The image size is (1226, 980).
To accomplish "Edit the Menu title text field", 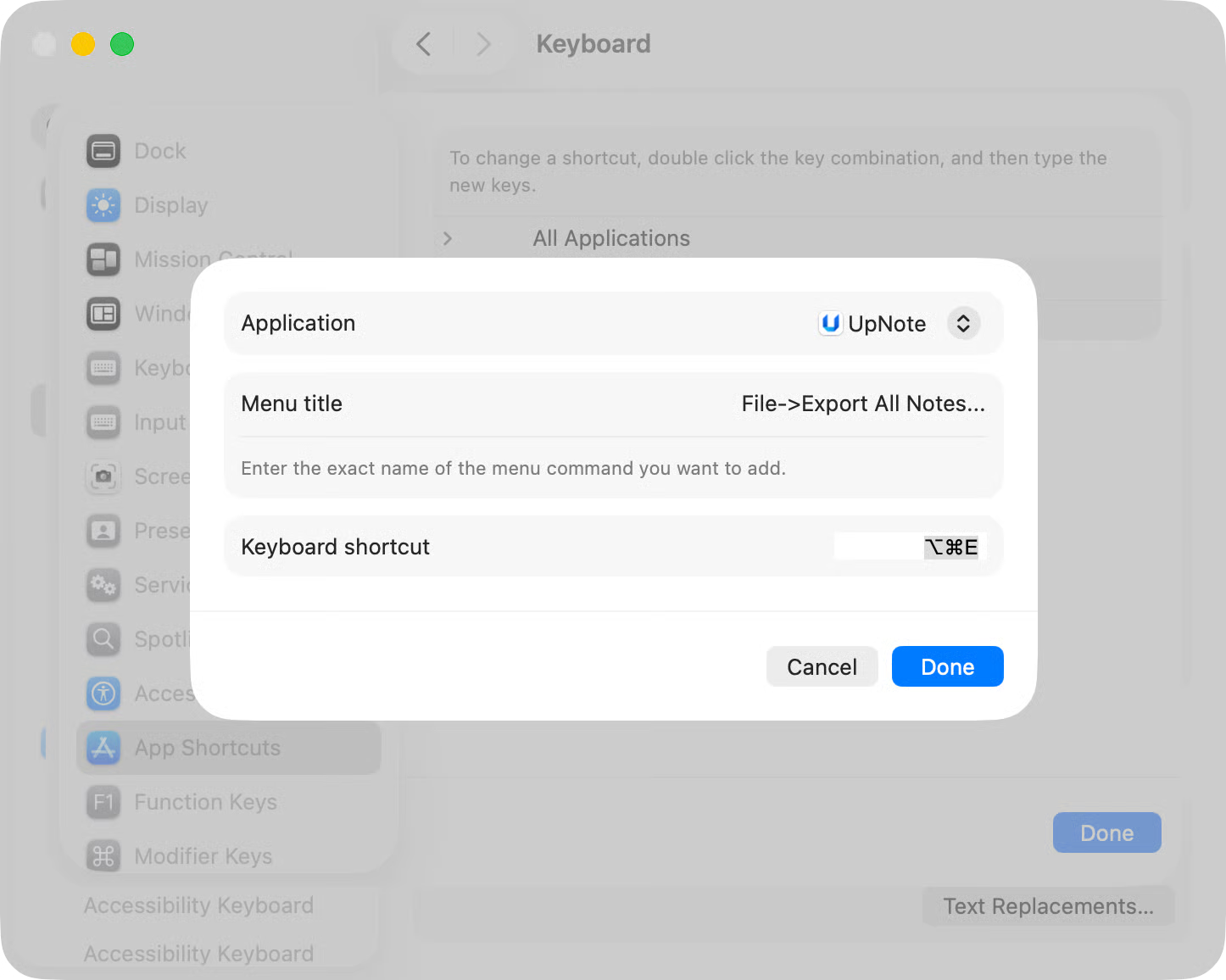I will (862, 404).
